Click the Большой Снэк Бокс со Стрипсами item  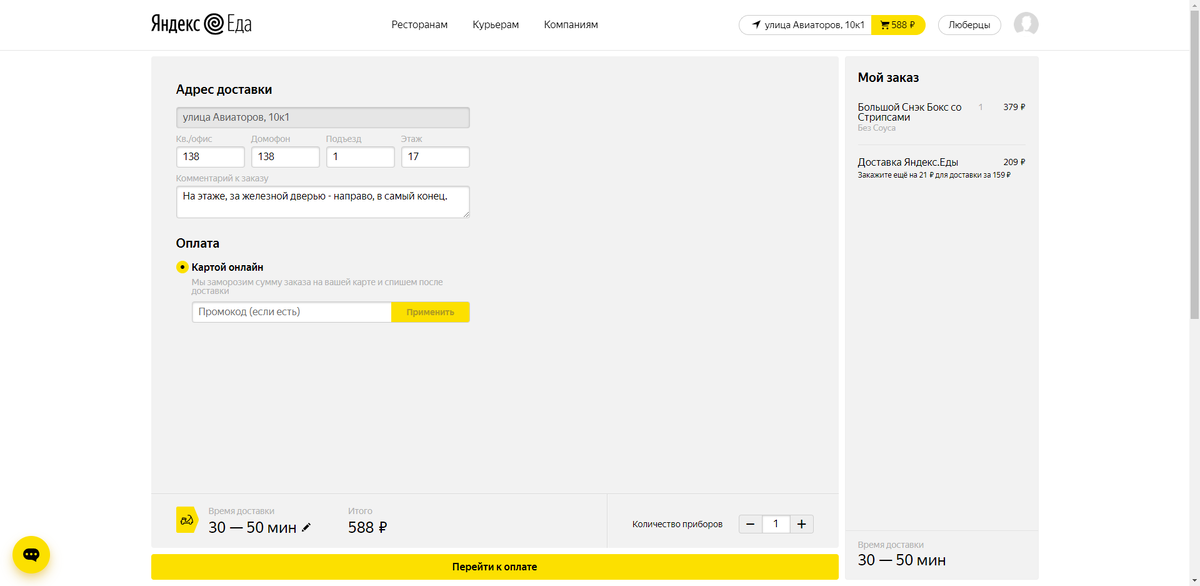(909, 112)
